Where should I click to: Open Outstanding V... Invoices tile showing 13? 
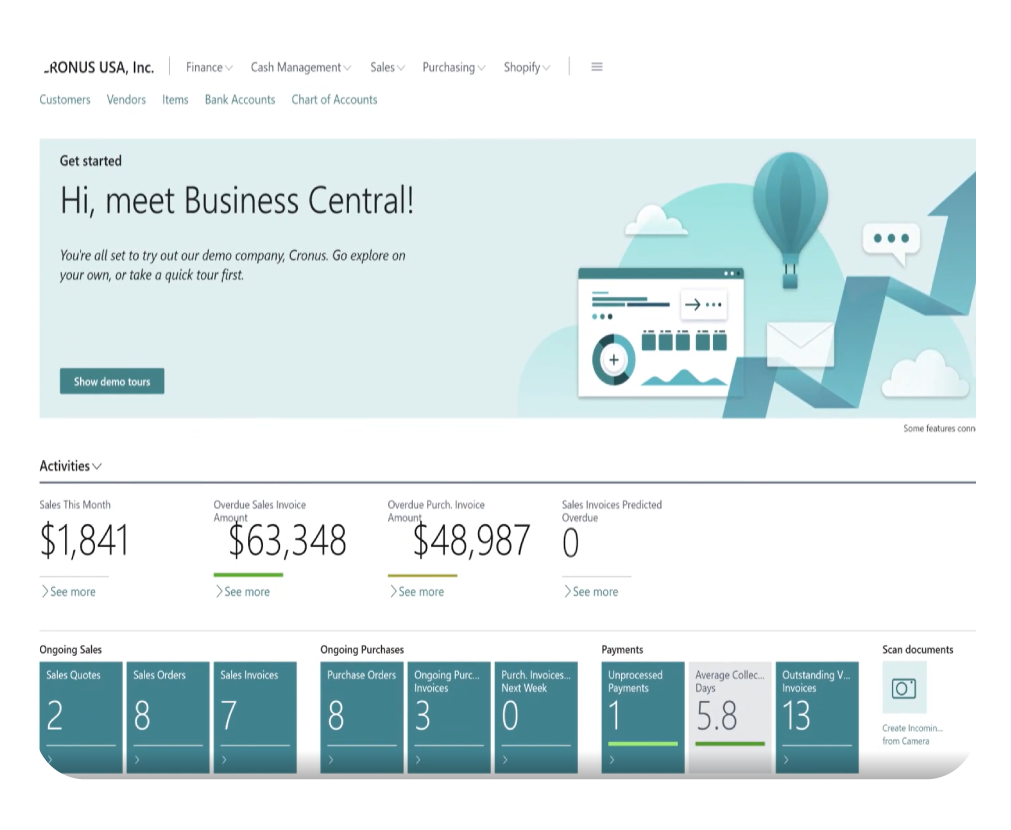(x=817, y=717)
